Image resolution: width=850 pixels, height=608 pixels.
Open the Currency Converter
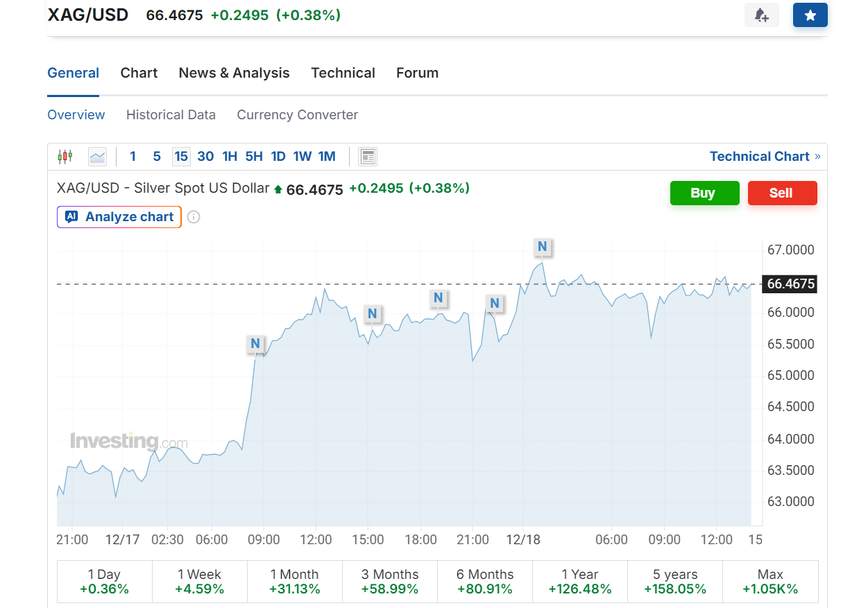[296, 114]
